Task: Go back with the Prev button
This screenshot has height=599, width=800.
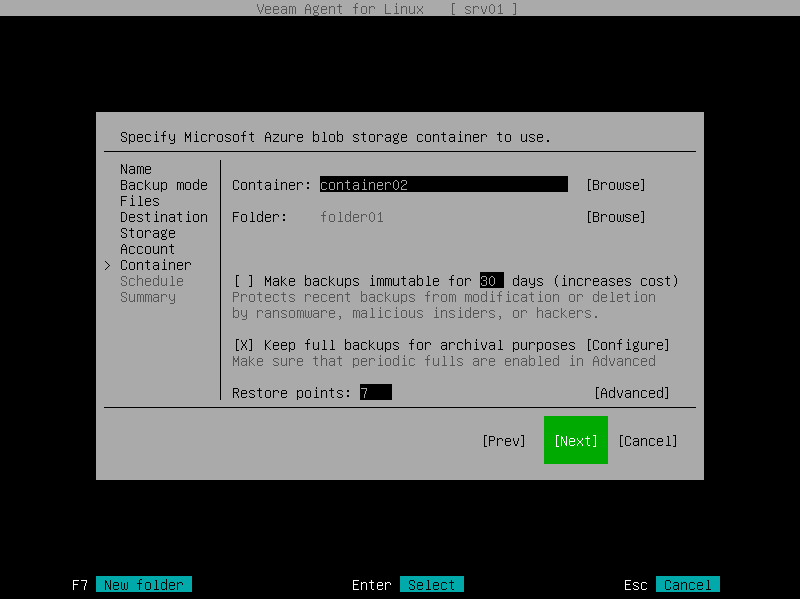Action: (x=504, y=440)
